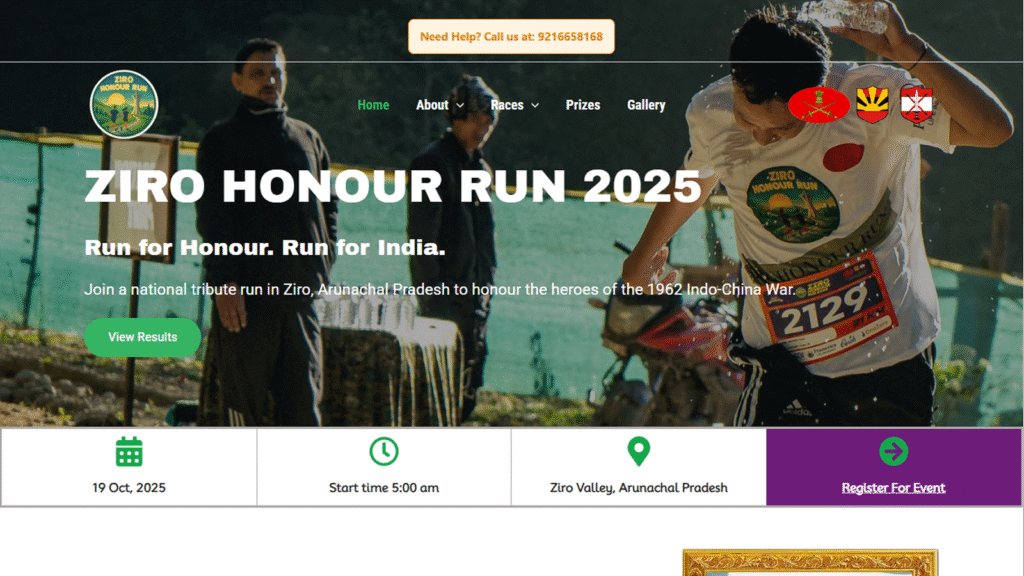Expand the About dropdown chevron
Viewport: 1024px width, 576px height.
pos(460,105)
